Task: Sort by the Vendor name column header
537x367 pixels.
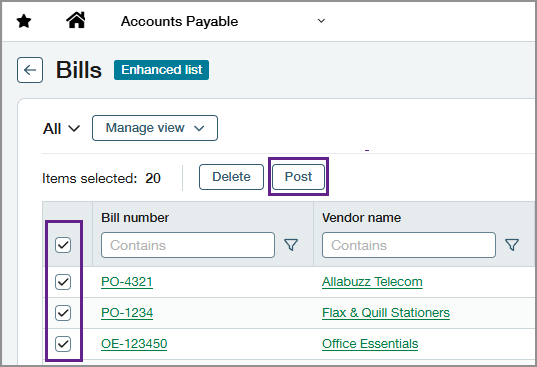Action: pos(361,218)
